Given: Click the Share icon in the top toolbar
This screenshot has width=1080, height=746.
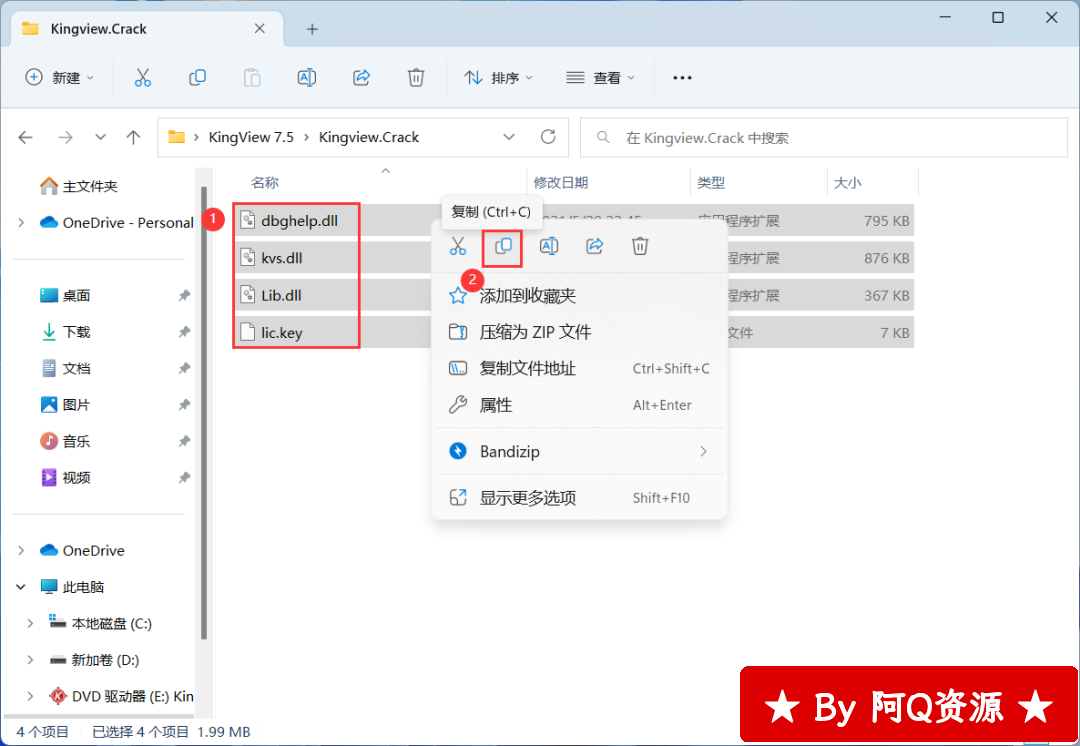Looking at the screenshot, I should (362, 77).
